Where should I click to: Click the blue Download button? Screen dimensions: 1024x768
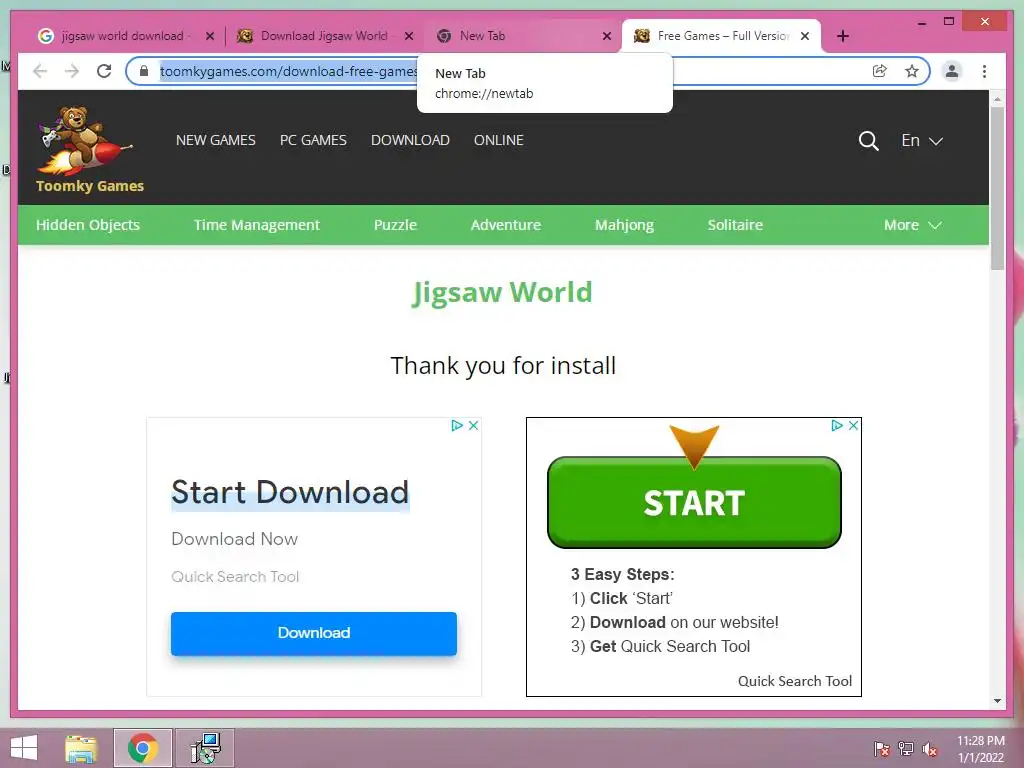tap(313, 633)
